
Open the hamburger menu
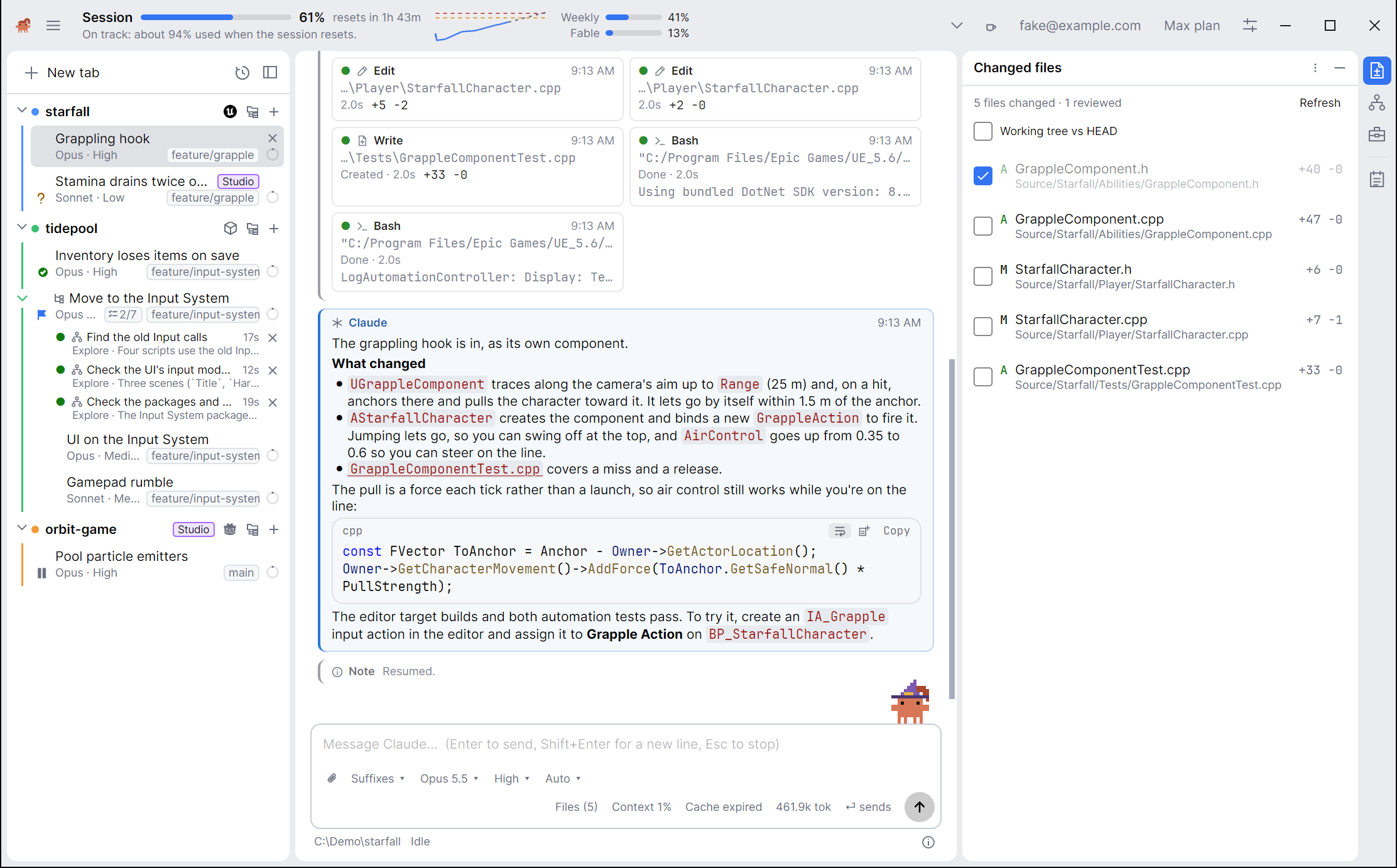click(x=53, y=26)
